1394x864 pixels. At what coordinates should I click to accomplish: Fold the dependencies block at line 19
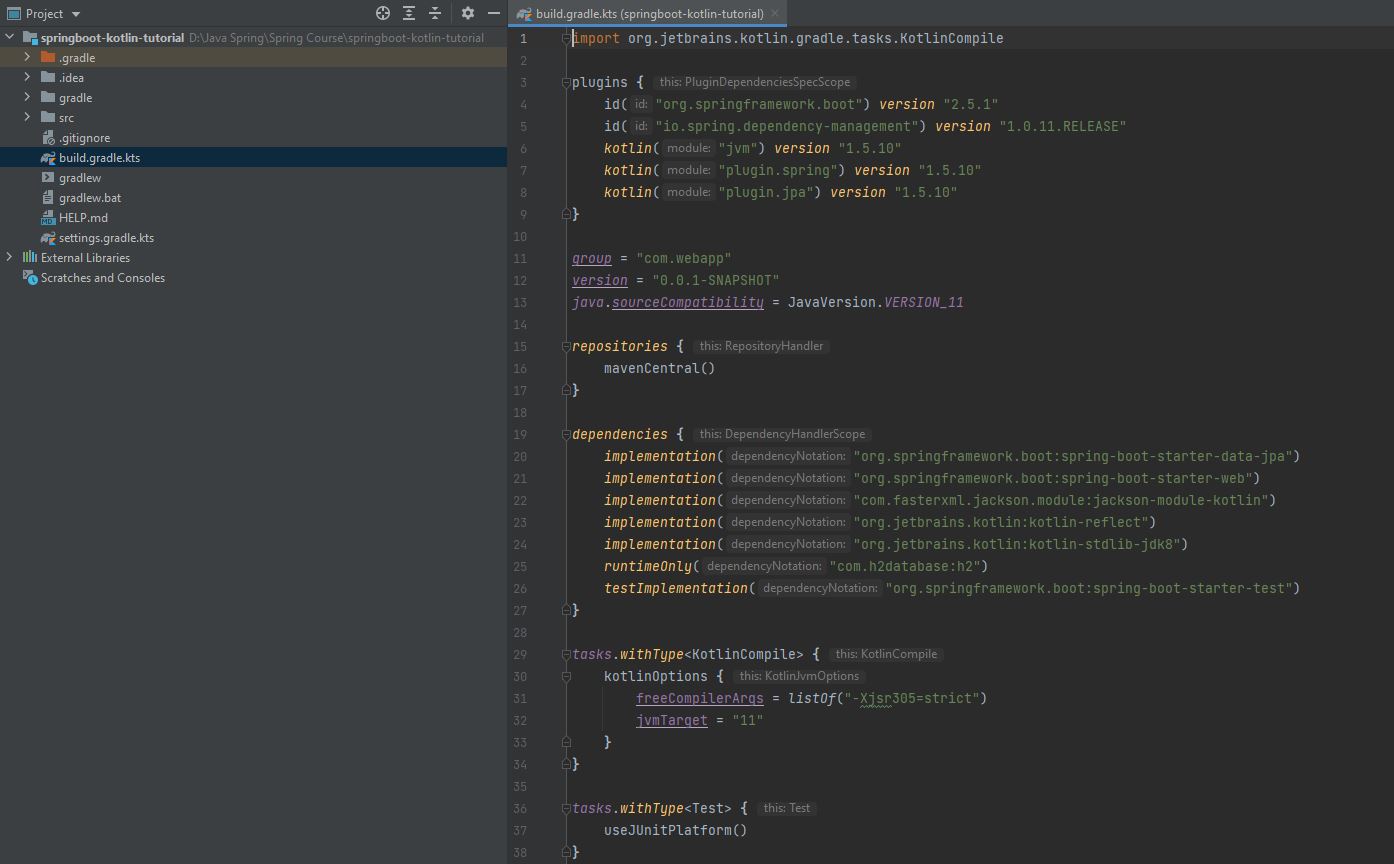pyautogui.click(x=566, y=434)
